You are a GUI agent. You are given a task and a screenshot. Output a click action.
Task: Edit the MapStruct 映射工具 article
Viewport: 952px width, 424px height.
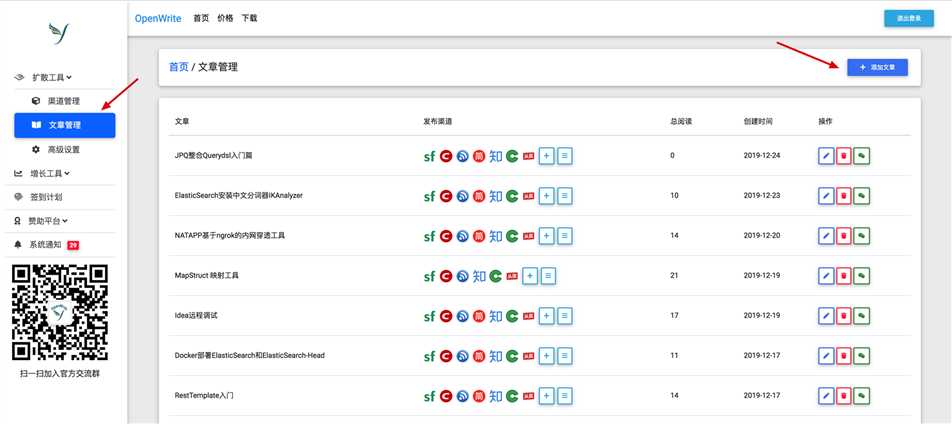tap(826, 276)
